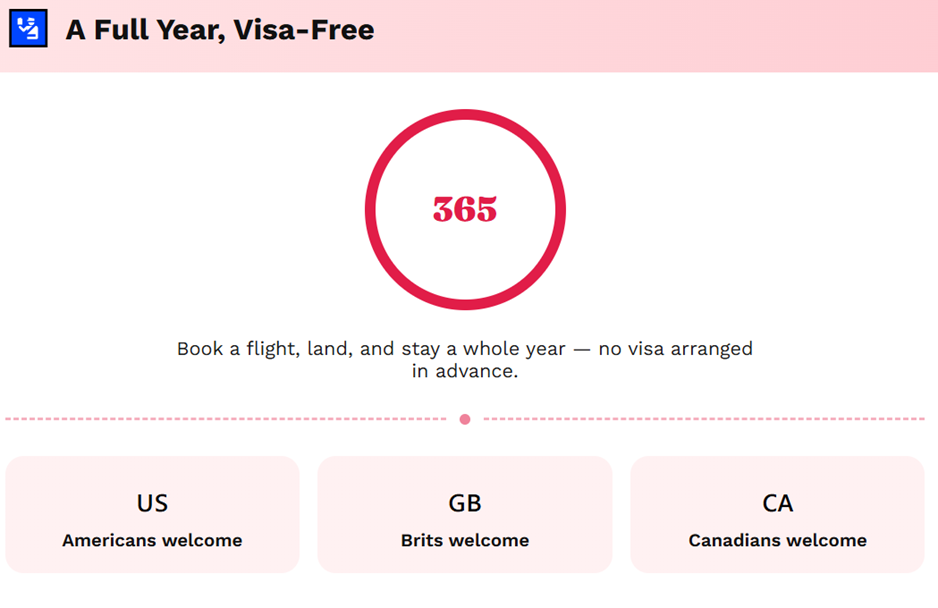Click the pink dot on the divider
Screen dimensions: 938x608
point(465,419)
